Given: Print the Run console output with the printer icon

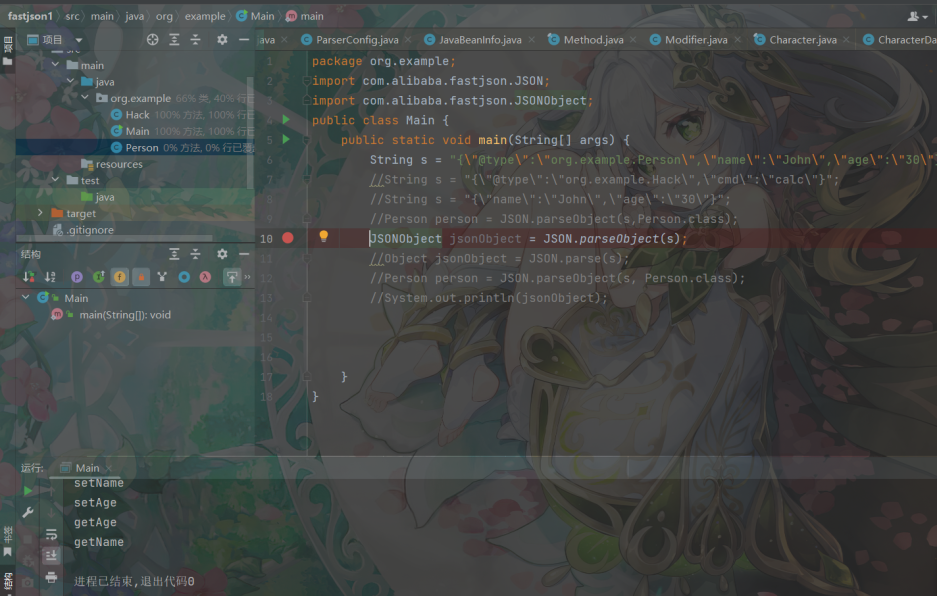Looking at the screenshot, I should [51, 577].
